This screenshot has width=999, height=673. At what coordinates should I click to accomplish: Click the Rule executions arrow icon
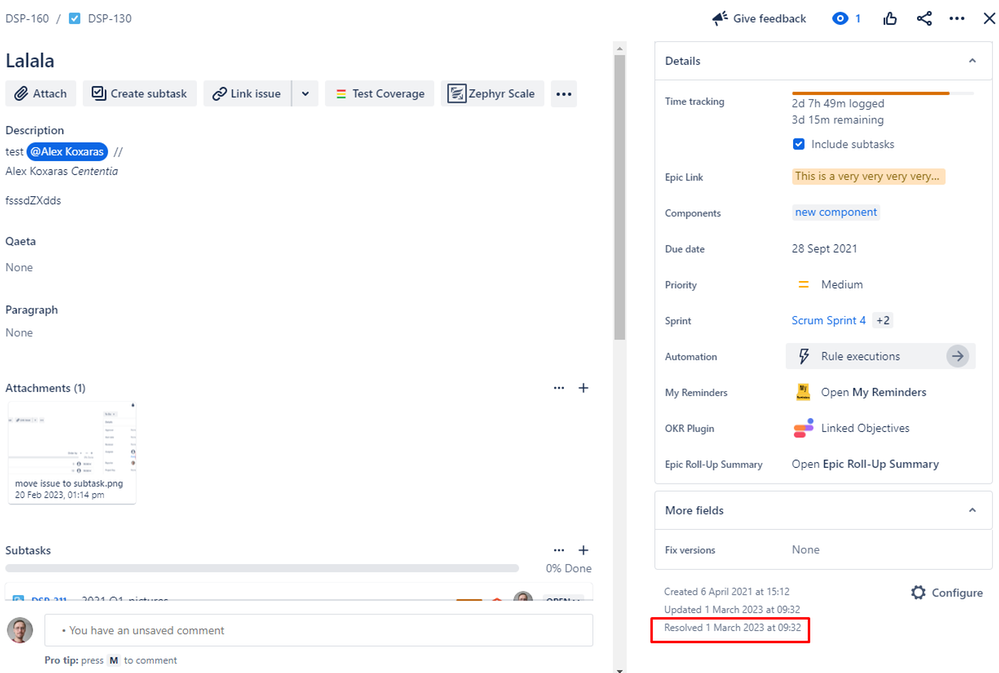click(x=957, y=356)
